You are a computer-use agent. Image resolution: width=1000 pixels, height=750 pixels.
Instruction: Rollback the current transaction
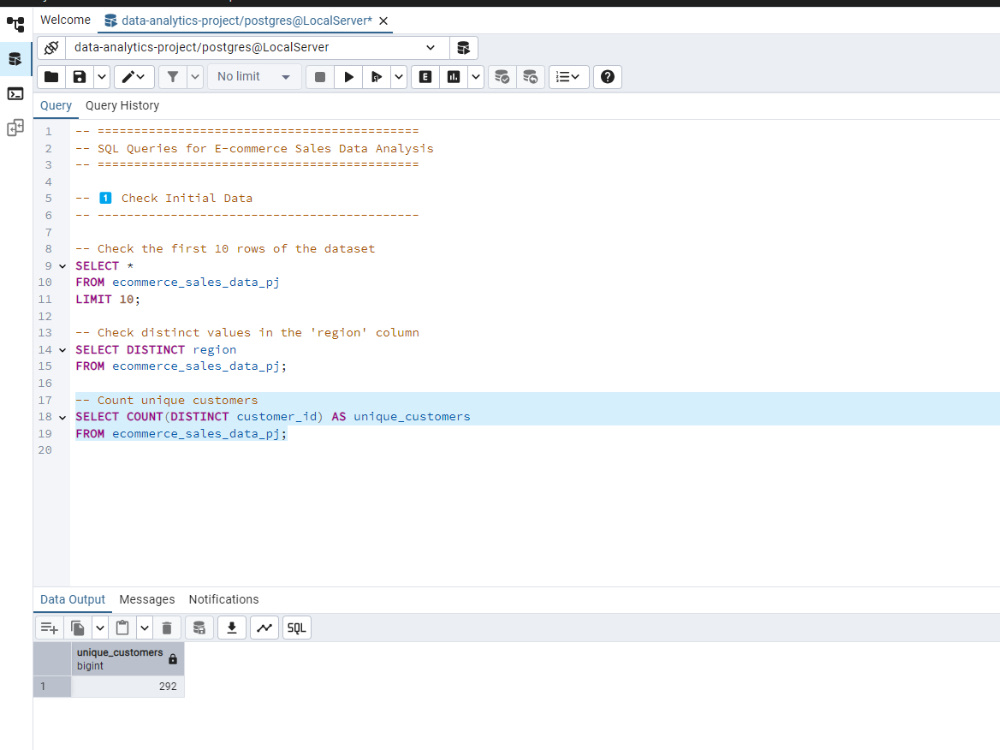click(530, 77)
